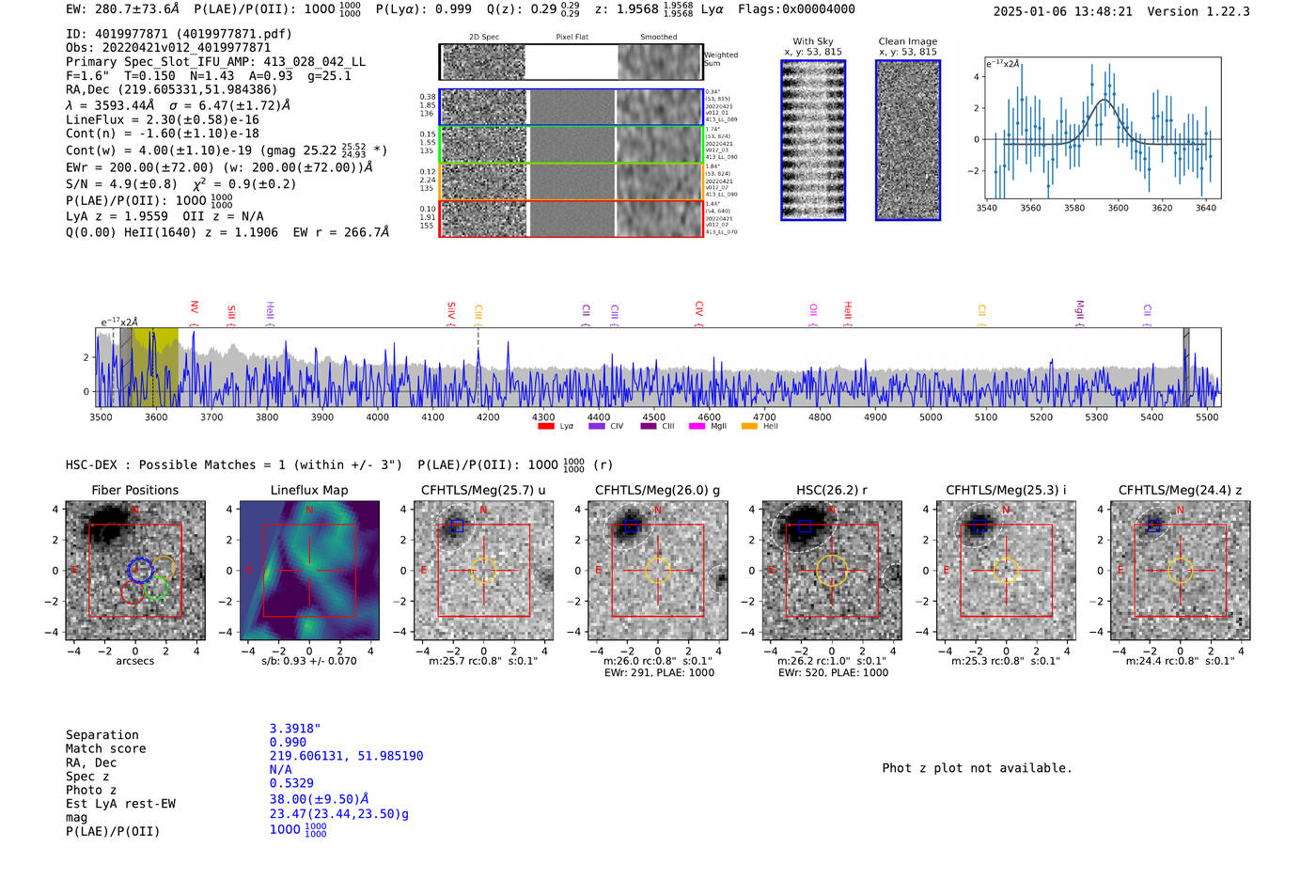
Task: Click the yellow highlighted band in spectrum
Action: pos(155,367)
